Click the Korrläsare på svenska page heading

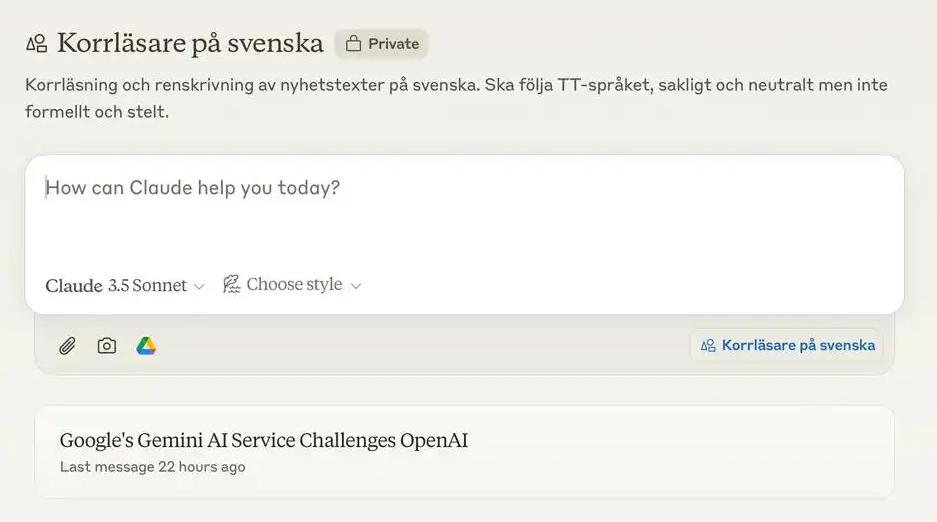tap(190, 43)
